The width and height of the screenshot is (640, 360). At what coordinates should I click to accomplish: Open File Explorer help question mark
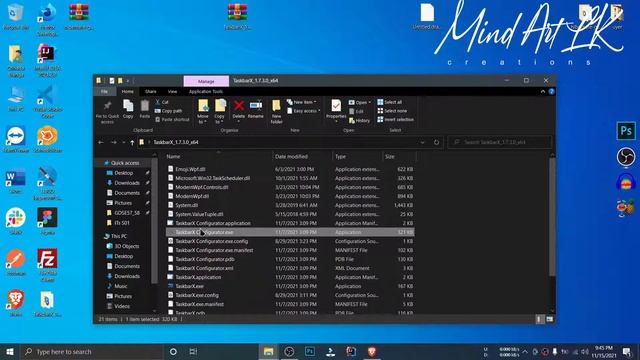point(551,91)
